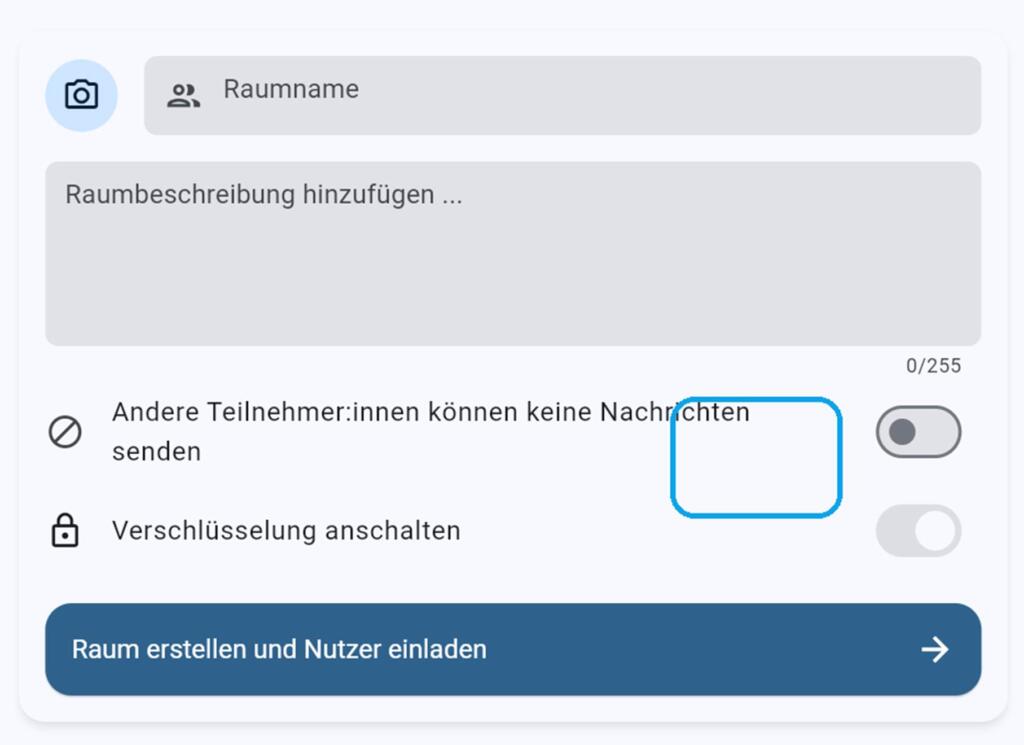Click the right arrow on the create button
Image resolution: width=1024 pixels, height=745 pixels.
point(935,650)
